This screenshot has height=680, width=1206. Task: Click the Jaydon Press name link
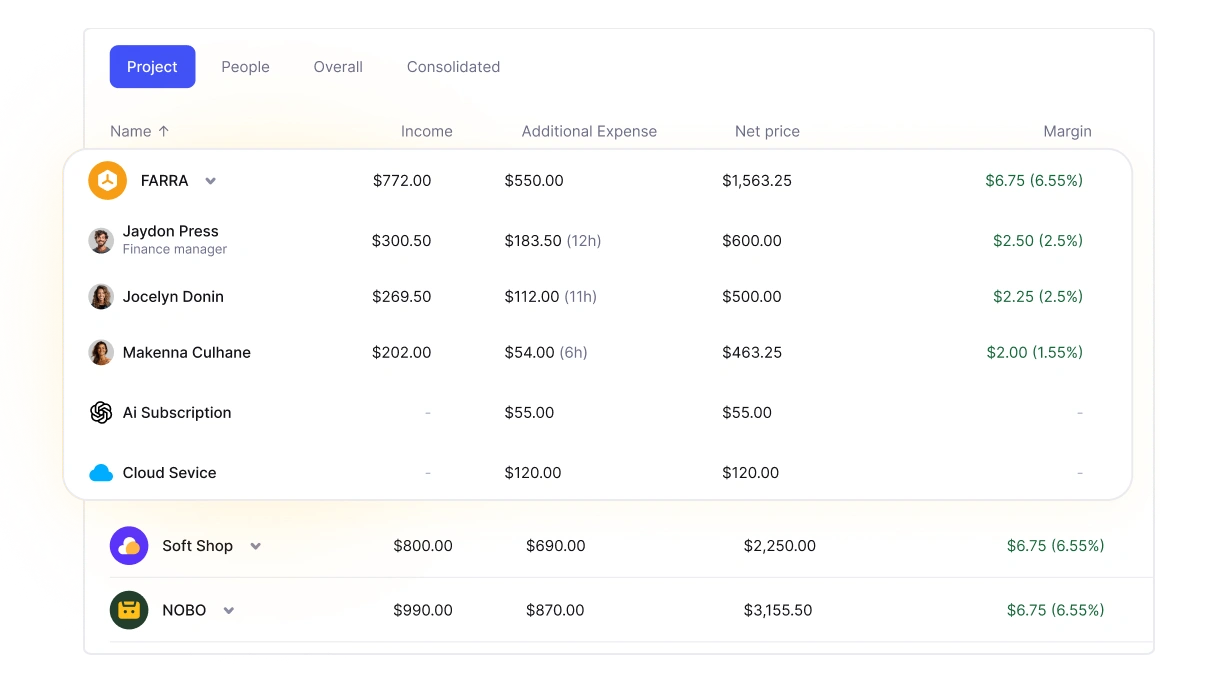(x=171, y=231)
